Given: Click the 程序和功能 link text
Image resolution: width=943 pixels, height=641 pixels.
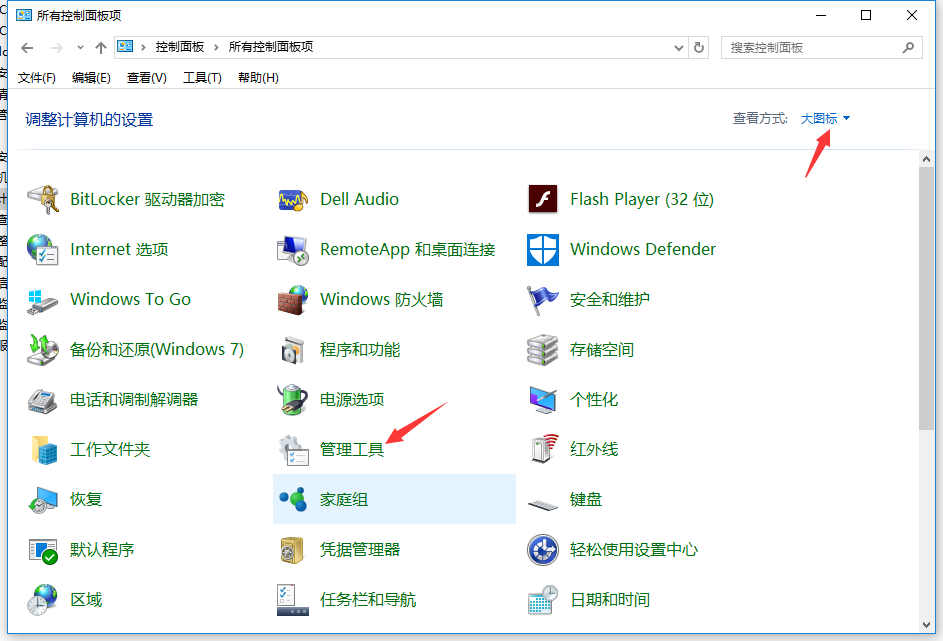Looking at the screenshot, I should coord(360,350).
